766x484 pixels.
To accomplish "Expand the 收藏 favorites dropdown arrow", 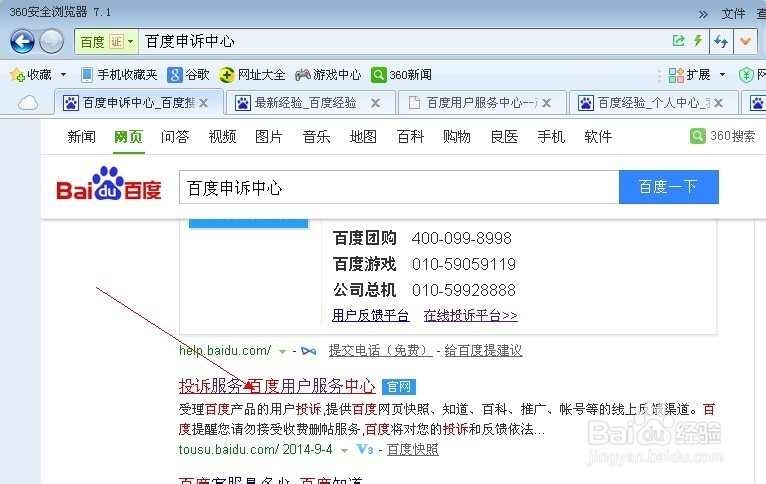I will [x=64, y=75].
